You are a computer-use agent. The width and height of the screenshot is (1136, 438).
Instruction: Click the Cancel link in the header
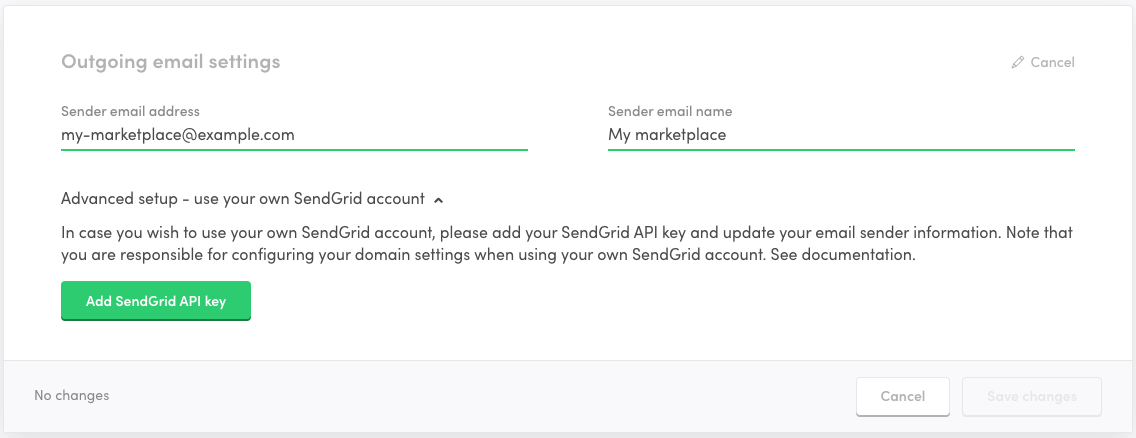click(1052, 62)
